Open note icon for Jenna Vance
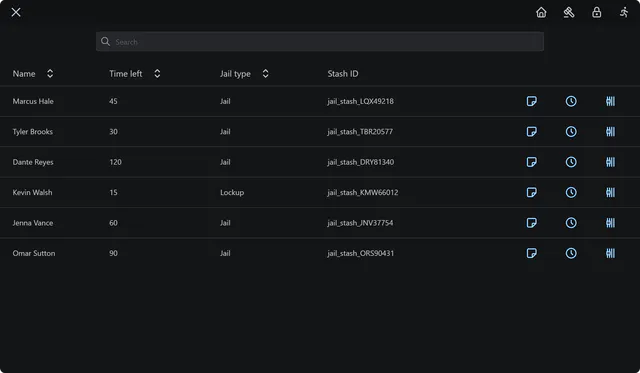The image size is (640, 373). coord(531,223)
